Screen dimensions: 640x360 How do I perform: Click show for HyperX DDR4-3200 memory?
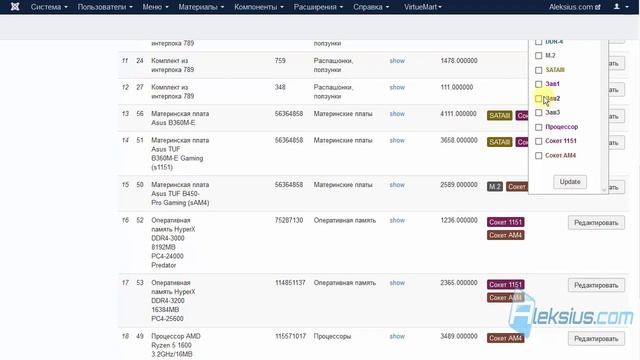click(x=397, y=283)
